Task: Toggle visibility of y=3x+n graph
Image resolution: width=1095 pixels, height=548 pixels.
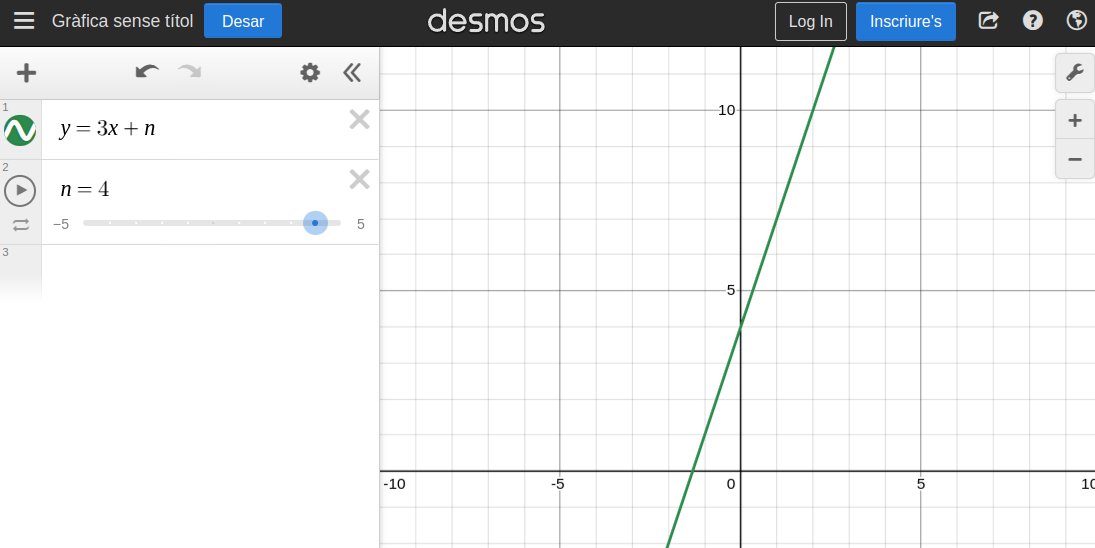Action: point(20,130)
